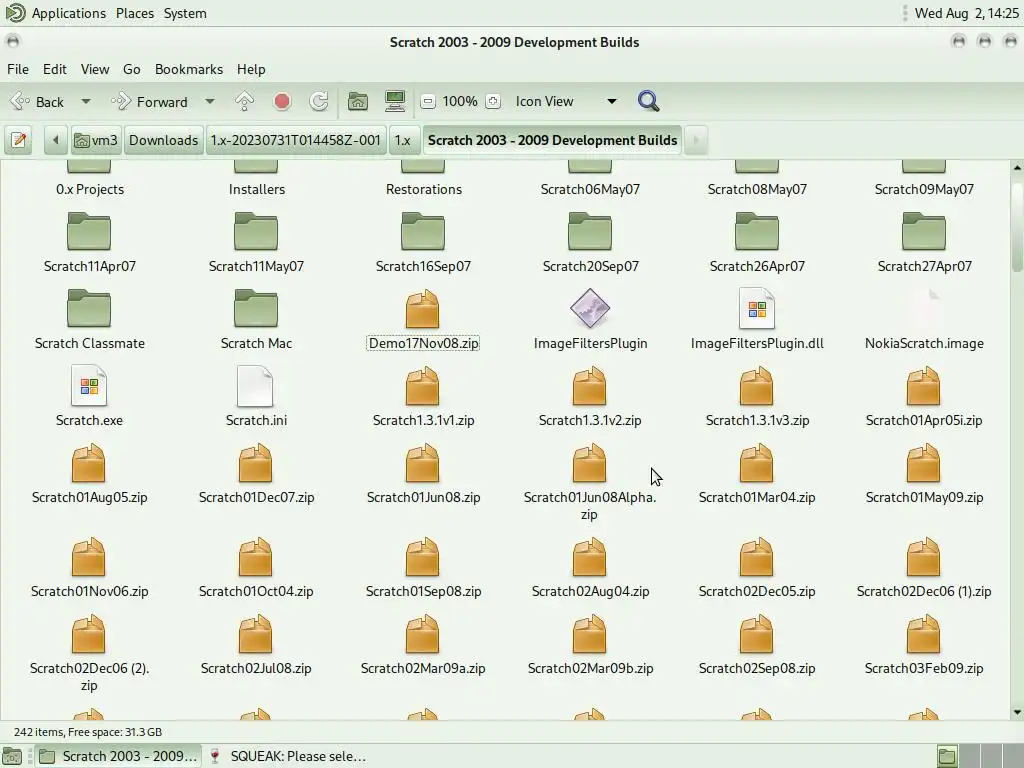This screenshot has height=768, width=1024.
Task: Go to vm3 home in path bar
Action: pos(96,140)
